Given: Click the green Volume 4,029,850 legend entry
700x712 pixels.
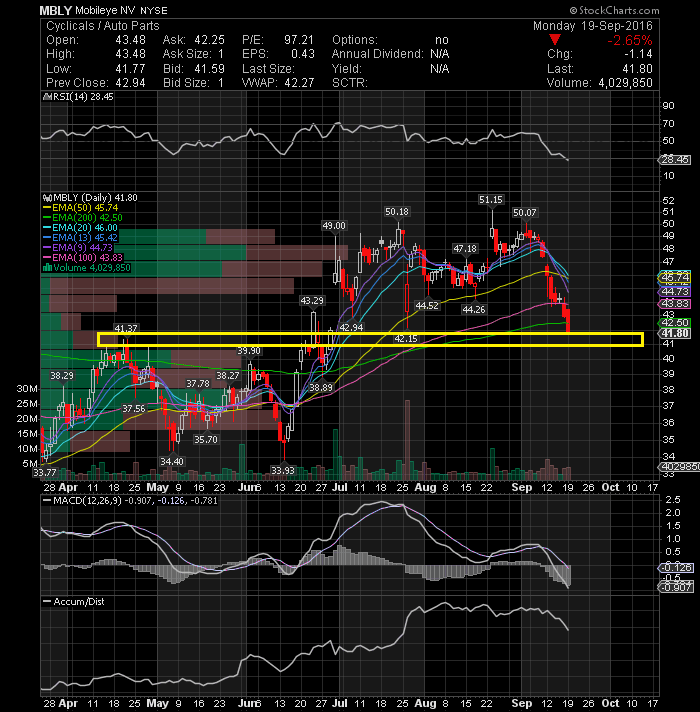Looking at the screenshot, I should click(x=92, y=267).
